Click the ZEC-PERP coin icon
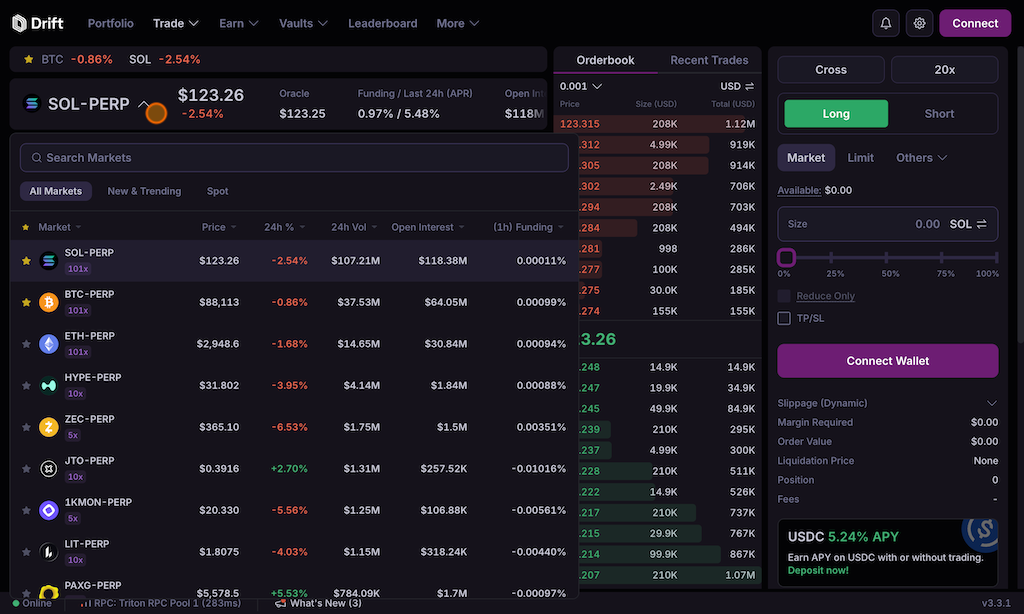1024x614 pixels. click(x=48, y=427)
